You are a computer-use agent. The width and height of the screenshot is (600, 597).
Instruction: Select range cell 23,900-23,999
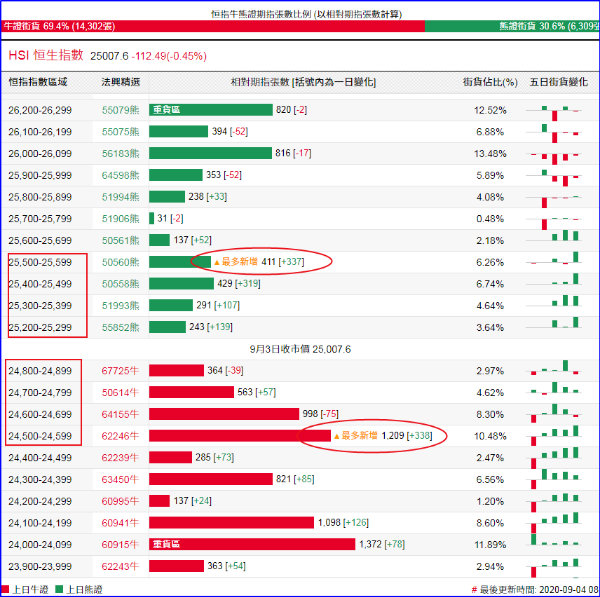[x=40, y=566]
